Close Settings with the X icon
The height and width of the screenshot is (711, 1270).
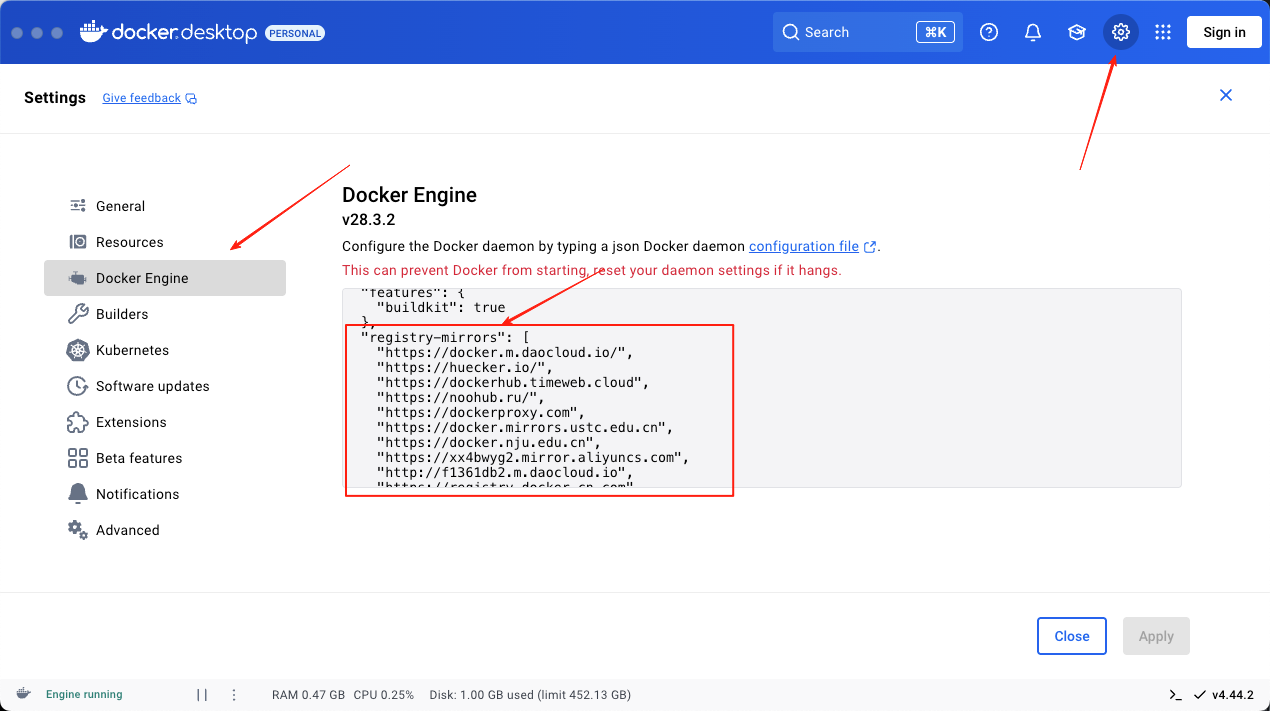click(1226, 95)
